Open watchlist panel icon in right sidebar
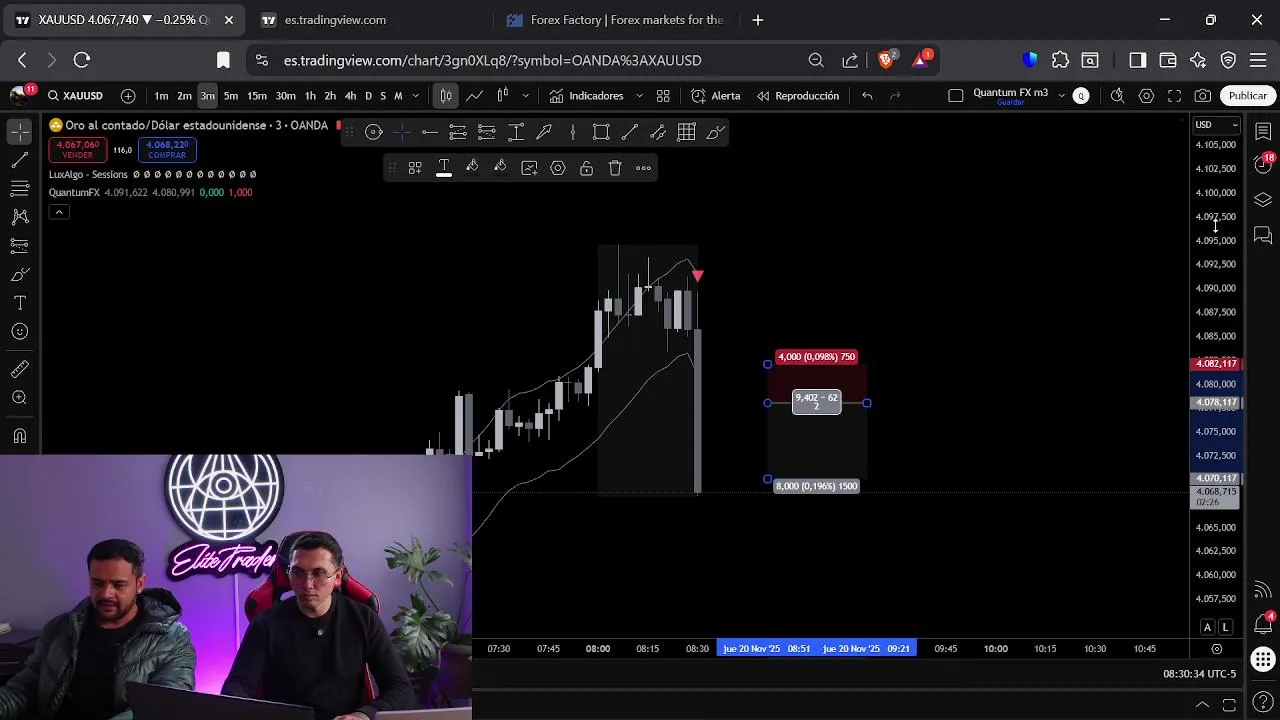Image resolution: width=1280 pixels, height=720 pixels. click(1263, 132)
